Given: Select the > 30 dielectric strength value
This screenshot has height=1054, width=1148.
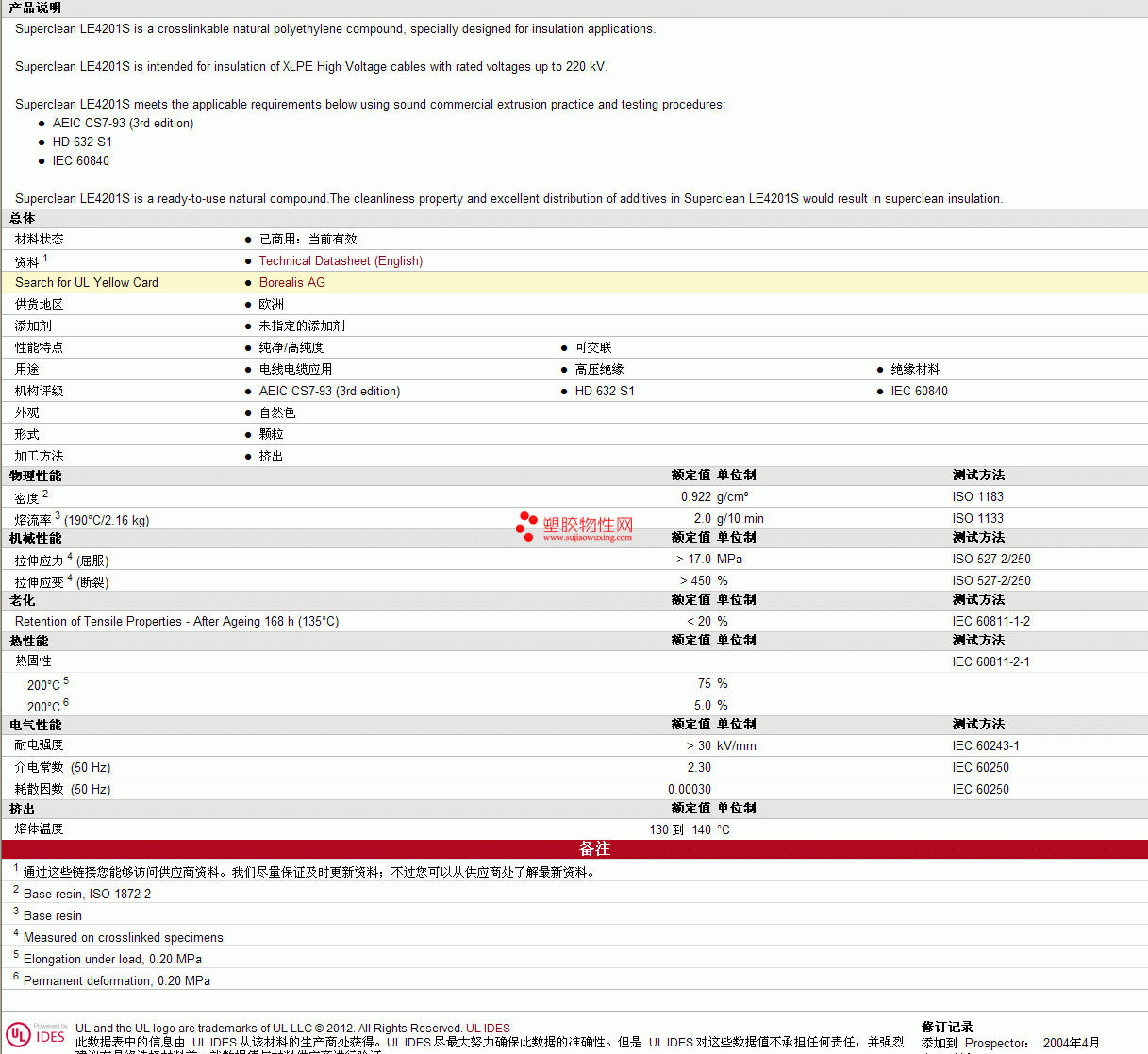Looking at the screenshot, I should [699, 746].
